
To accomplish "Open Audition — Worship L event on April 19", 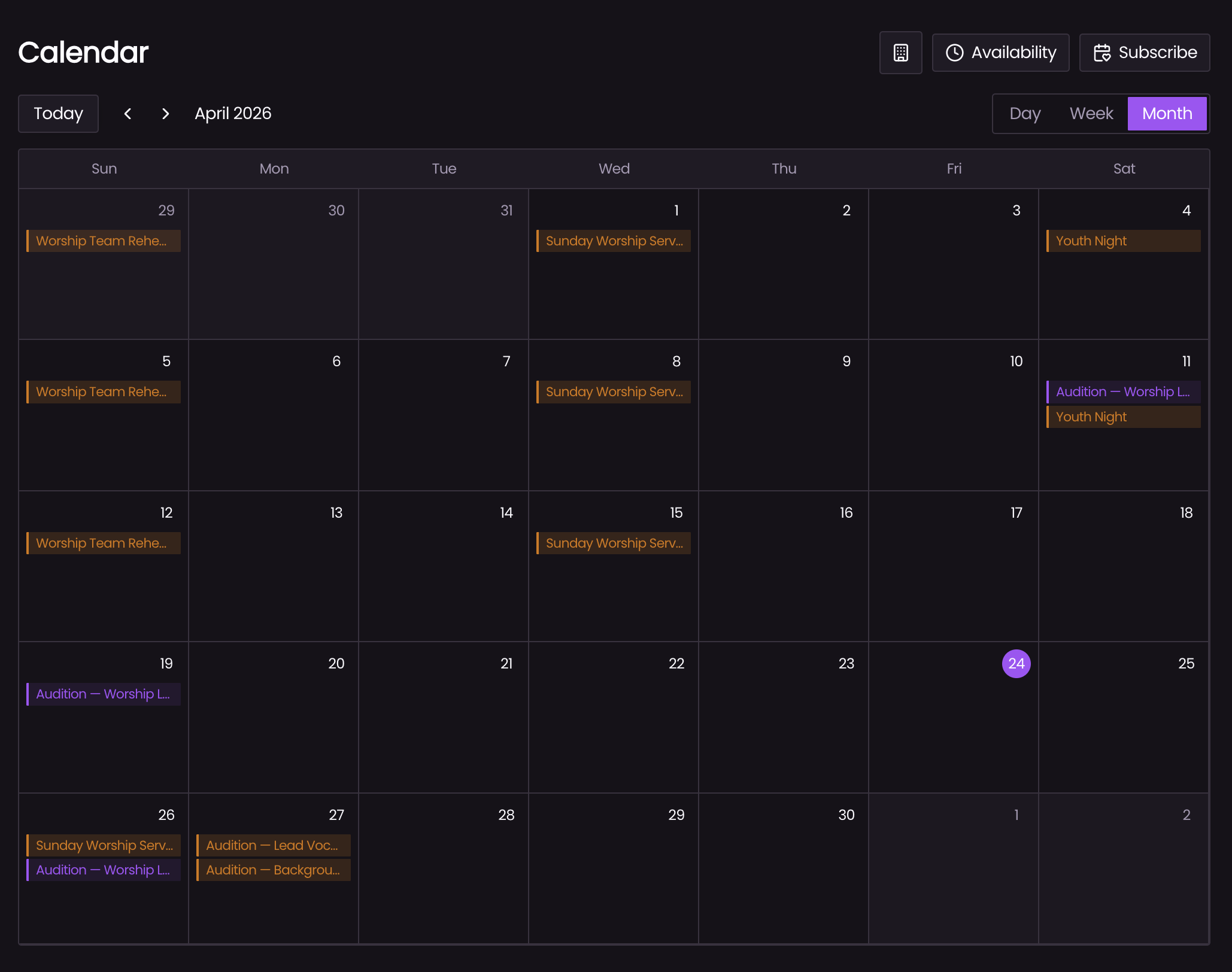I will pos(104,694).
